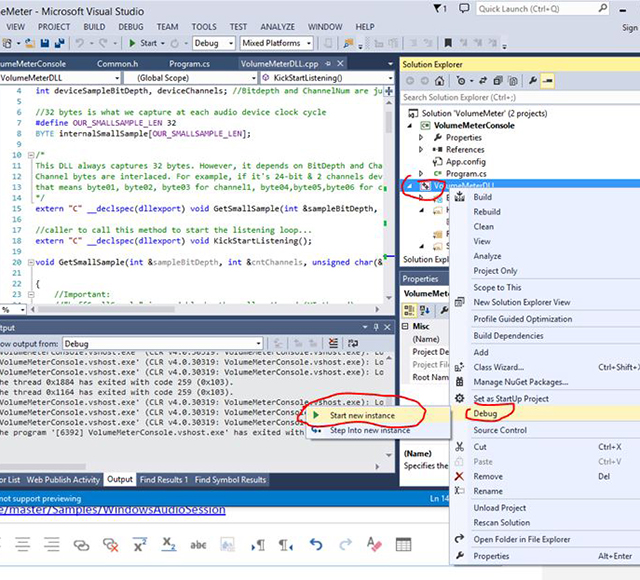Click the Subscript icon in bottom toolbar

169,545
